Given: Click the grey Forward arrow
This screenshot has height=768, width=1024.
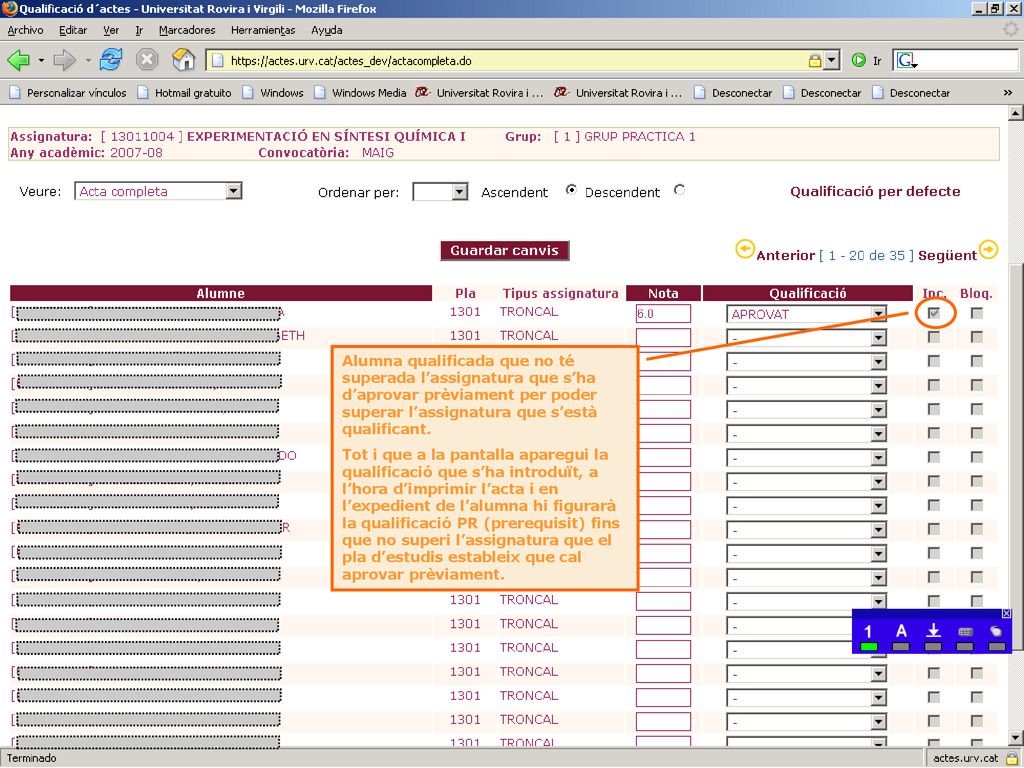Looking at the screenshot, I should coord(65,61).
